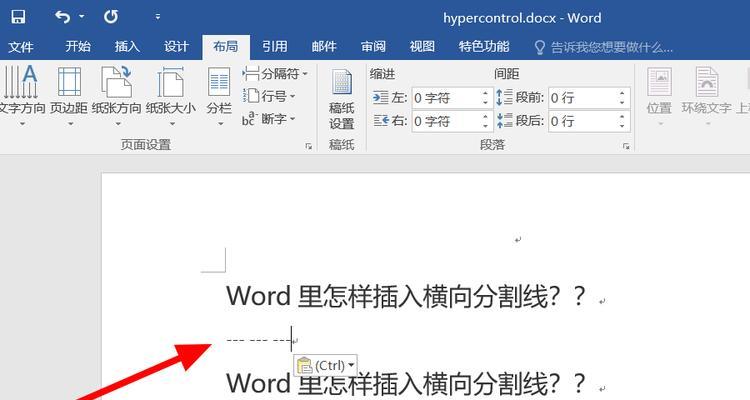
Task: Open 行号 line numbers dropdown
Action: [270, 96]
